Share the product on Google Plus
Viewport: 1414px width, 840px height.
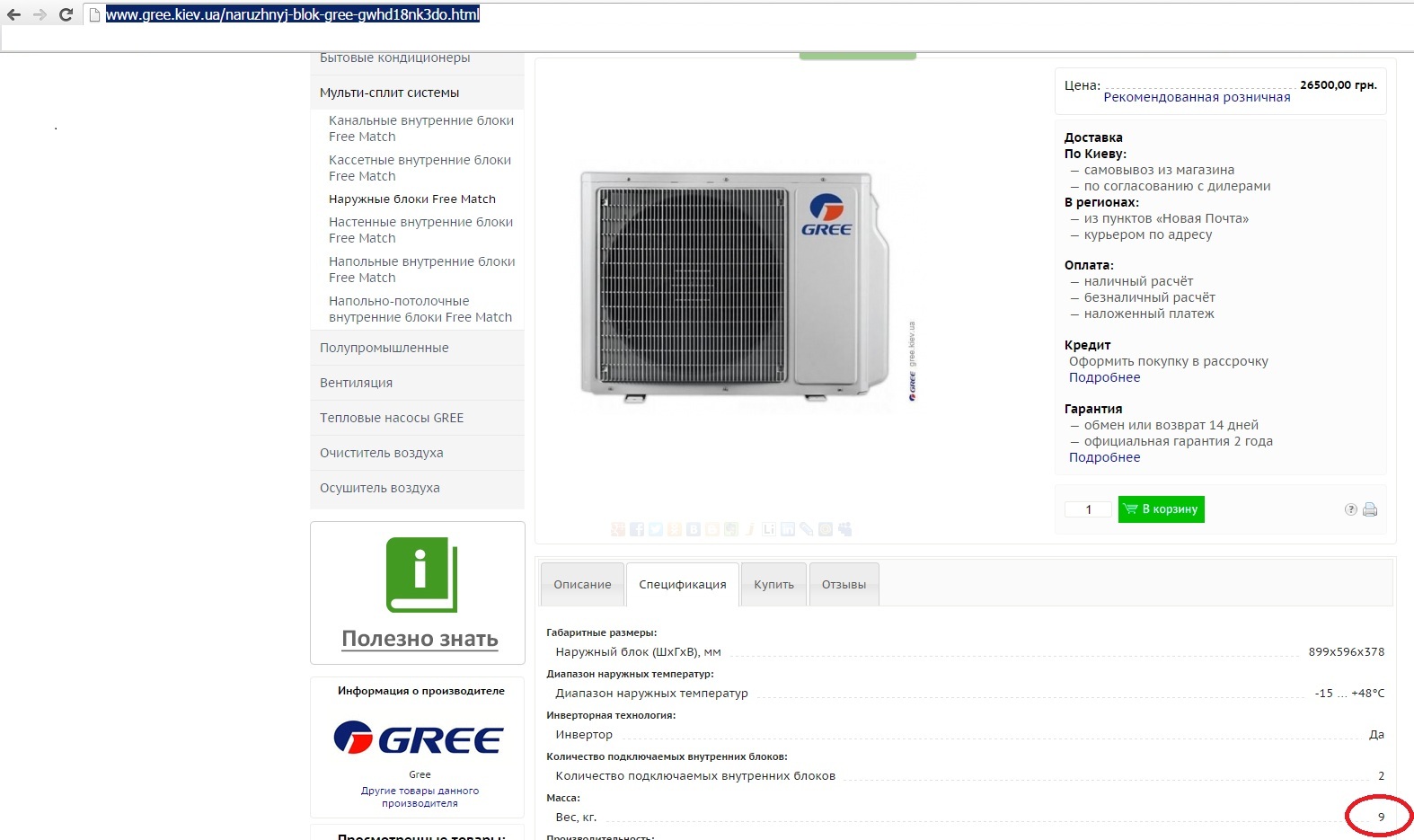(x=618, y=529)
